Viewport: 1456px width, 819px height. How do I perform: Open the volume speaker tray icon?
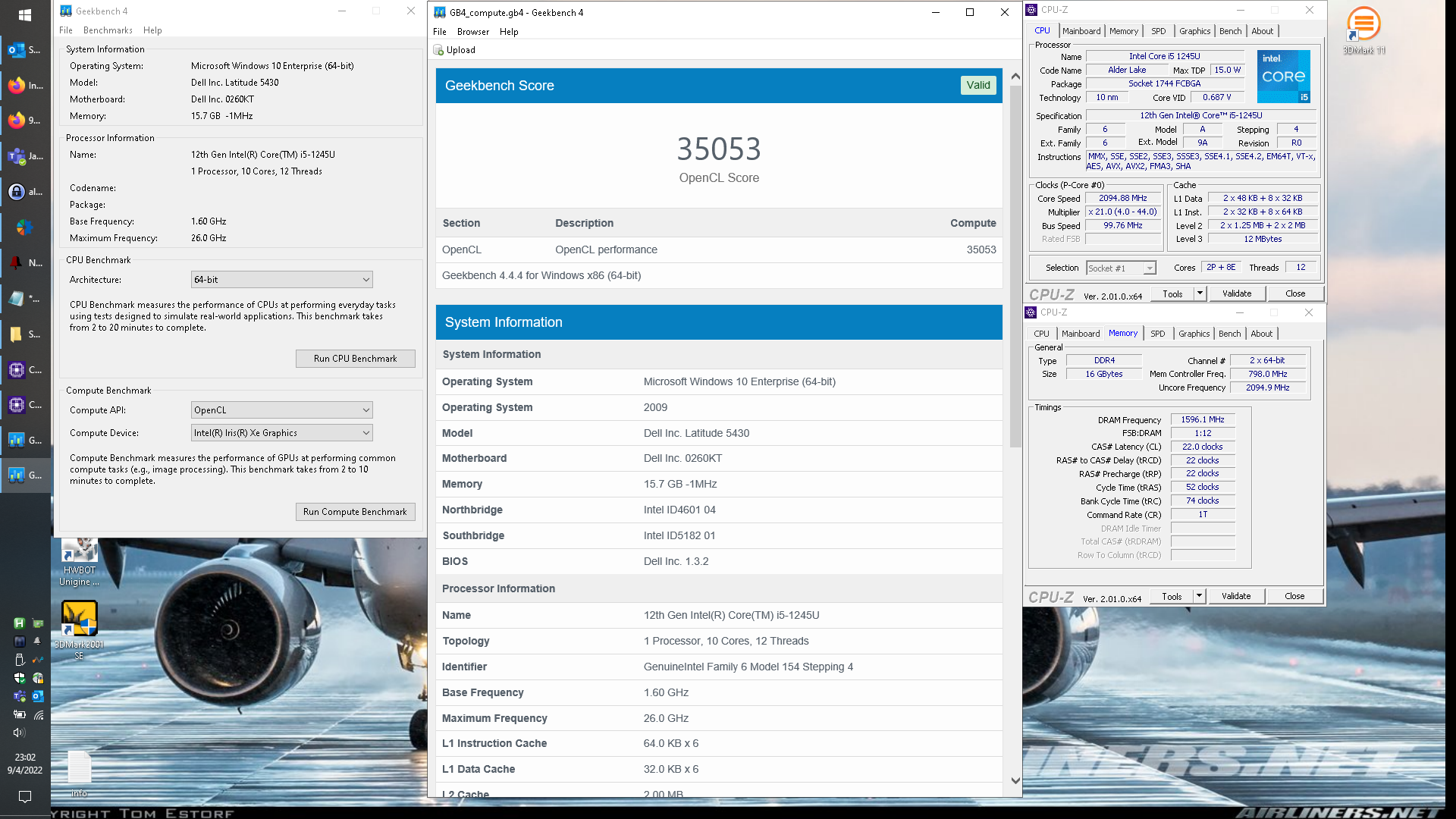(19, 733)
